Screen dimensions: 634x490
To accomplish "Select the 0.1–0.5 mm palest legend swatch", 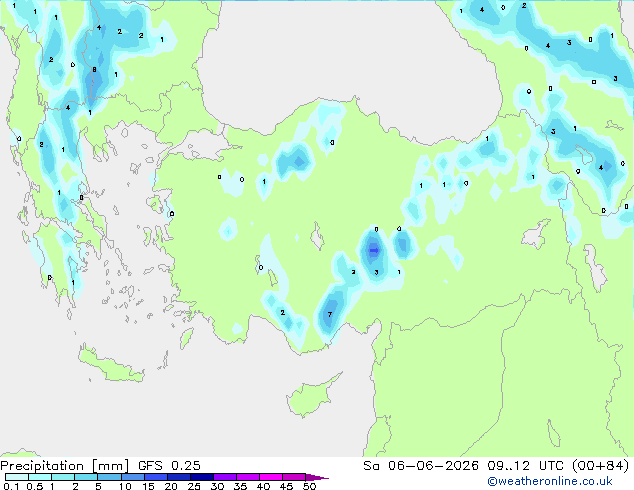I will (17, 477).
